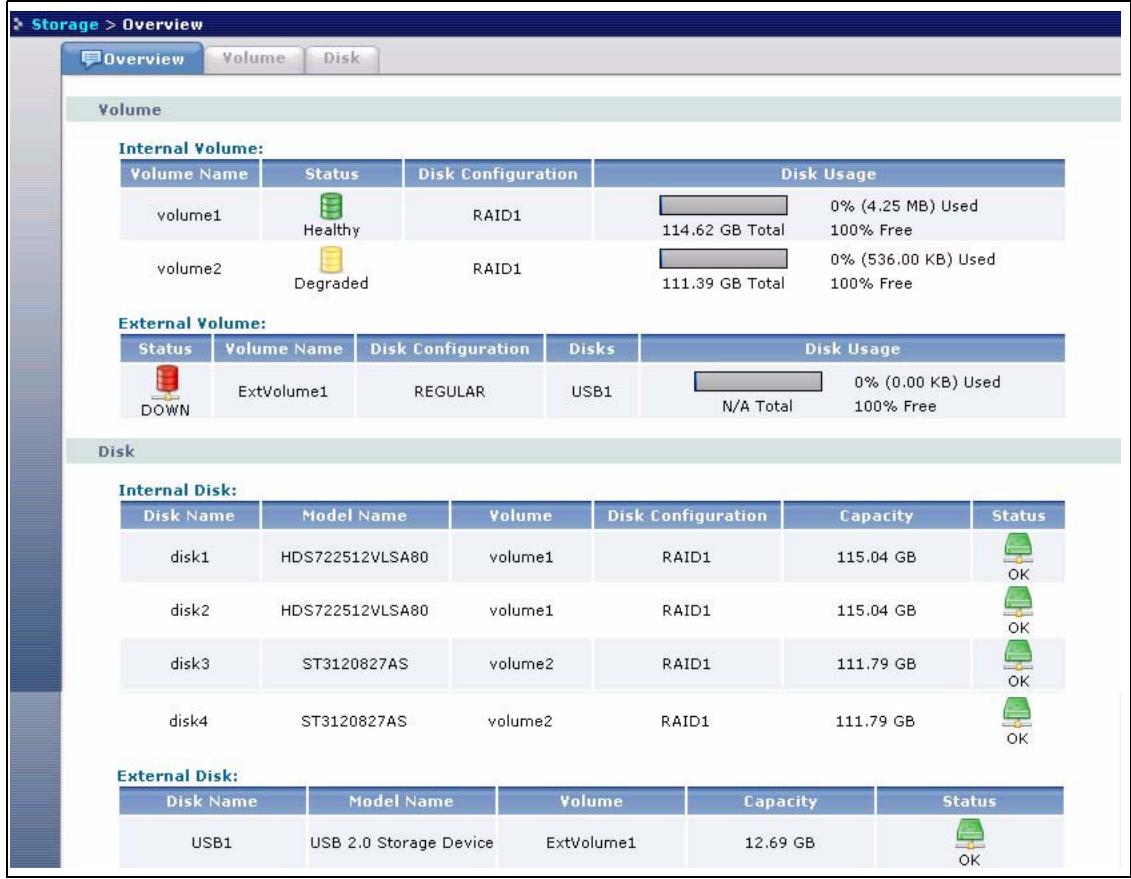Click the External Disk section label

tap(177, 776)
